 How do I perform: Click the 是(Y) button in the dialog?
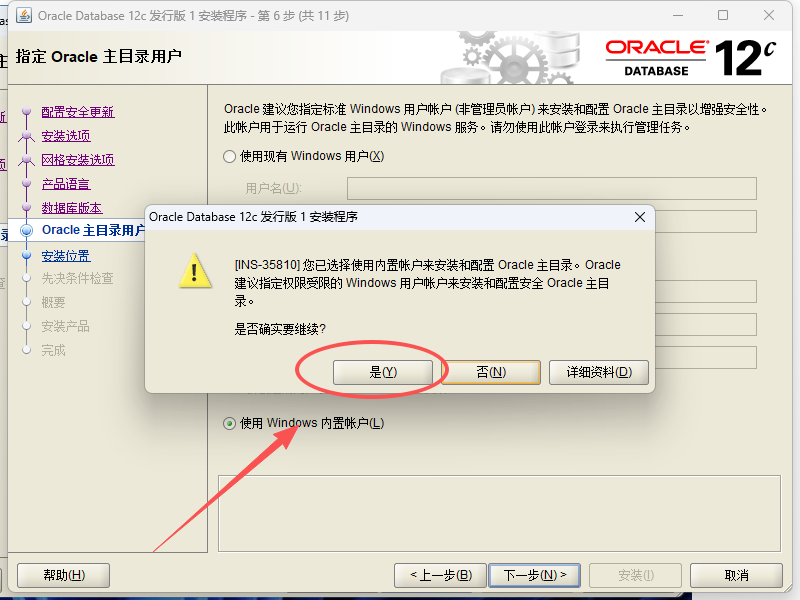point(383,372)
